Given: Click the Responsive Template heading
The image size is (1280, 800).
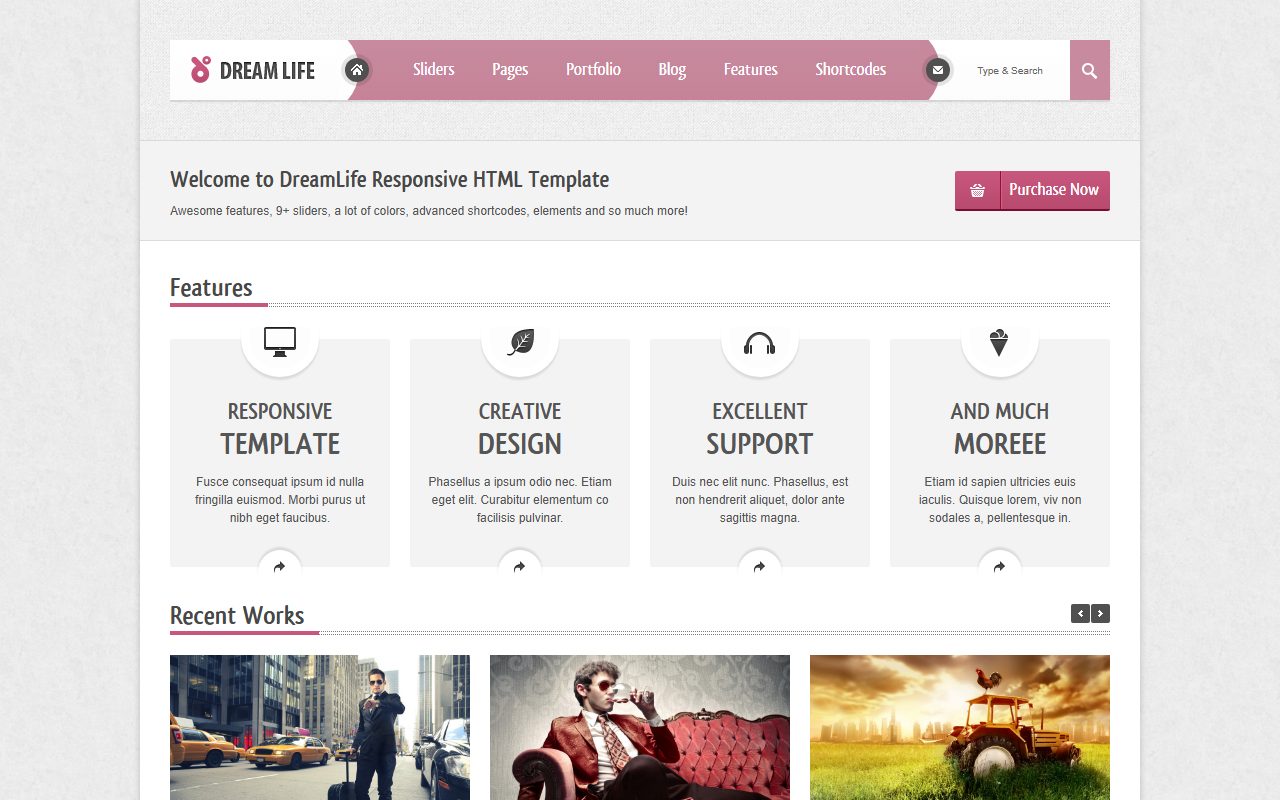Looking at the screenshot, I should (x=280, y=428).
